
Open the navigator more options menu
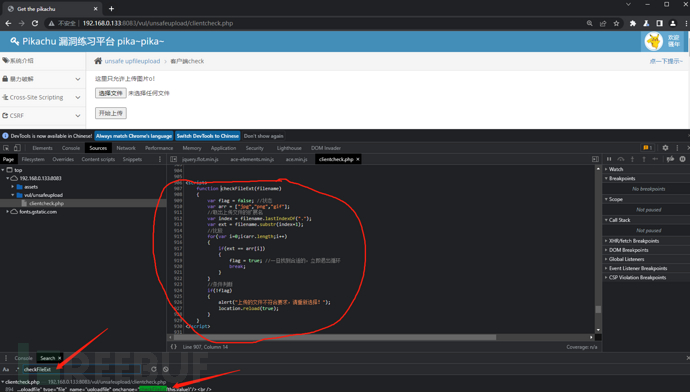pos(160,159)
